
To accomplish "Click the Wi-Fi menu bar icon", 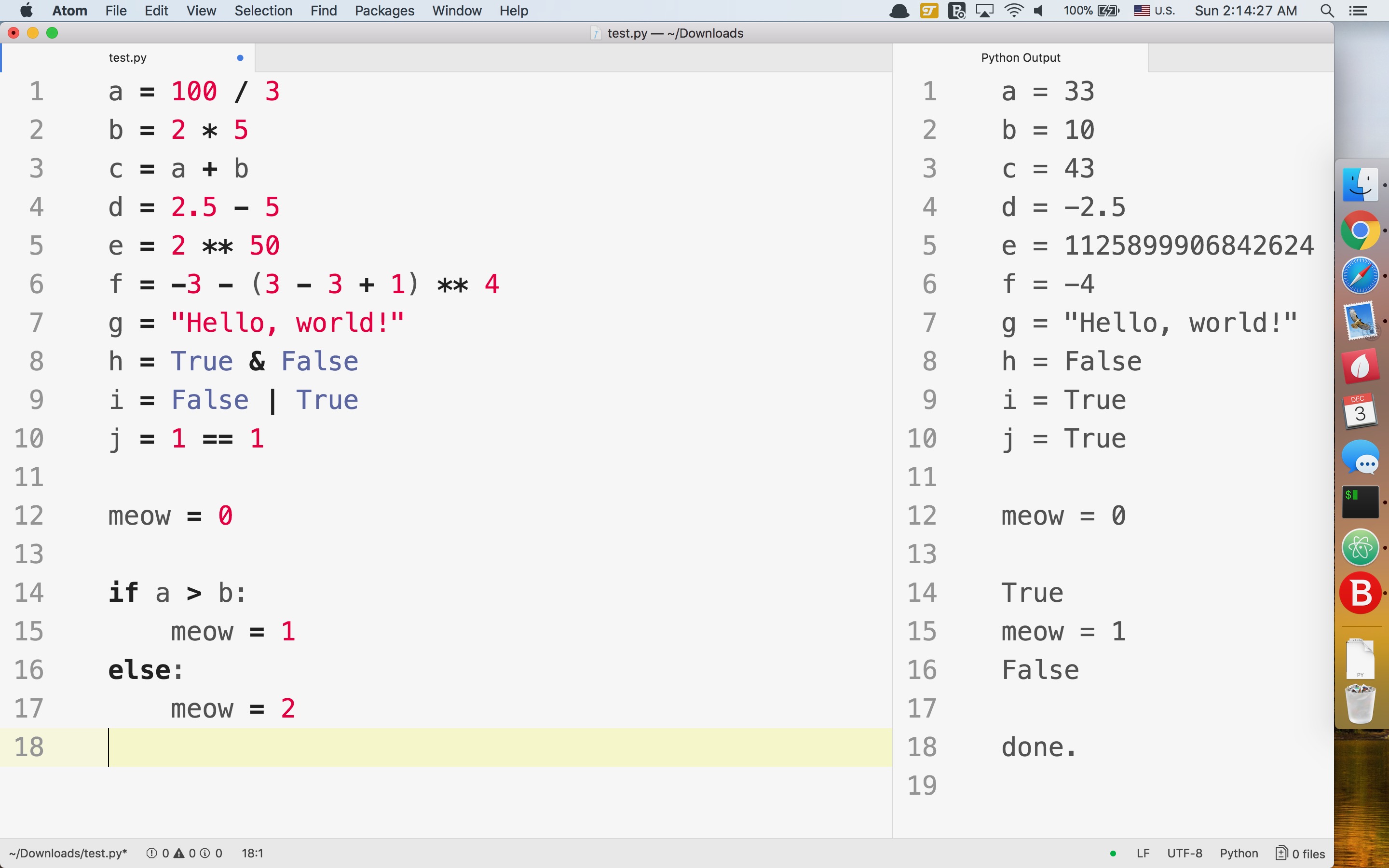I will (1014, 11).
